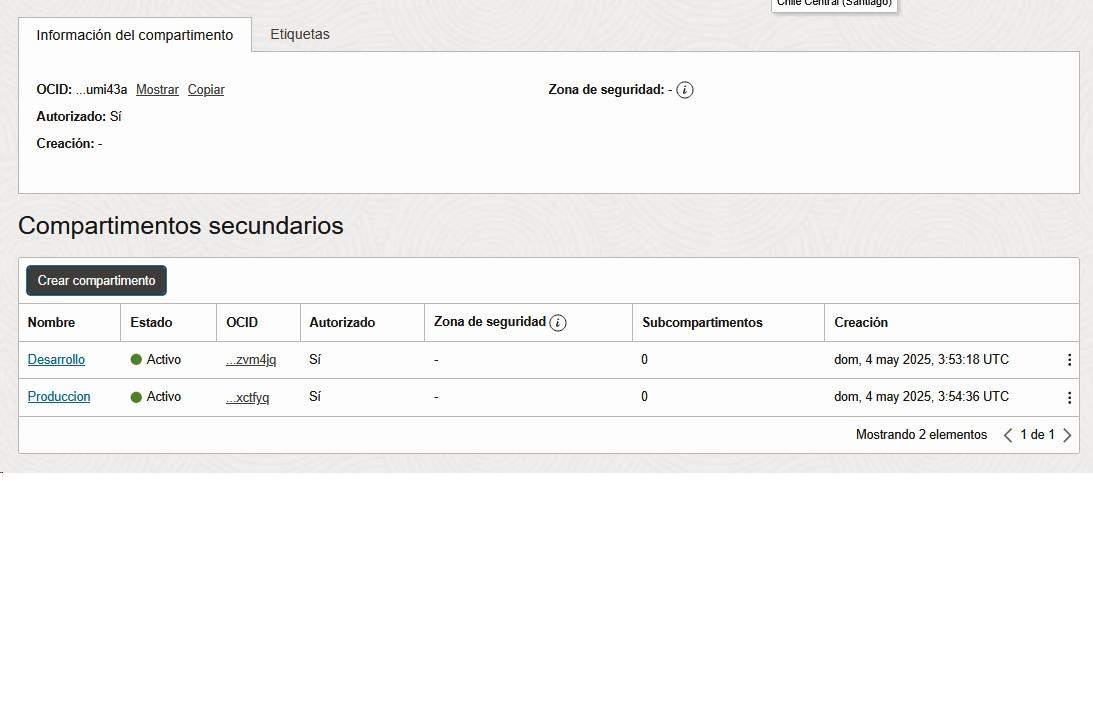Click OCID ...zvm4jq of Desarrollo

pos(251,360)
